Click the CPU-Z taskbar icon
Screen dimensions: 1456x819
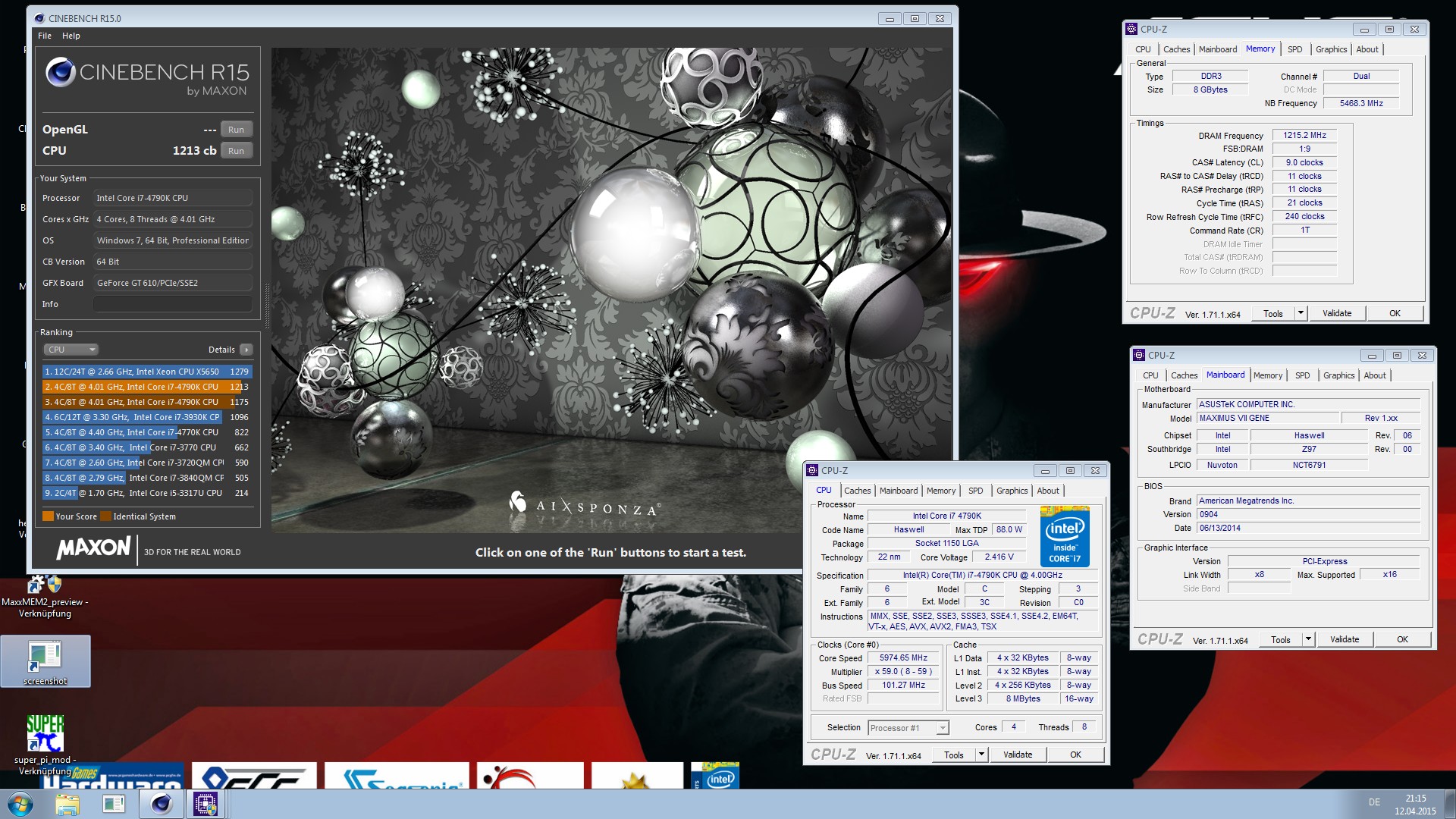pos(206,804)
